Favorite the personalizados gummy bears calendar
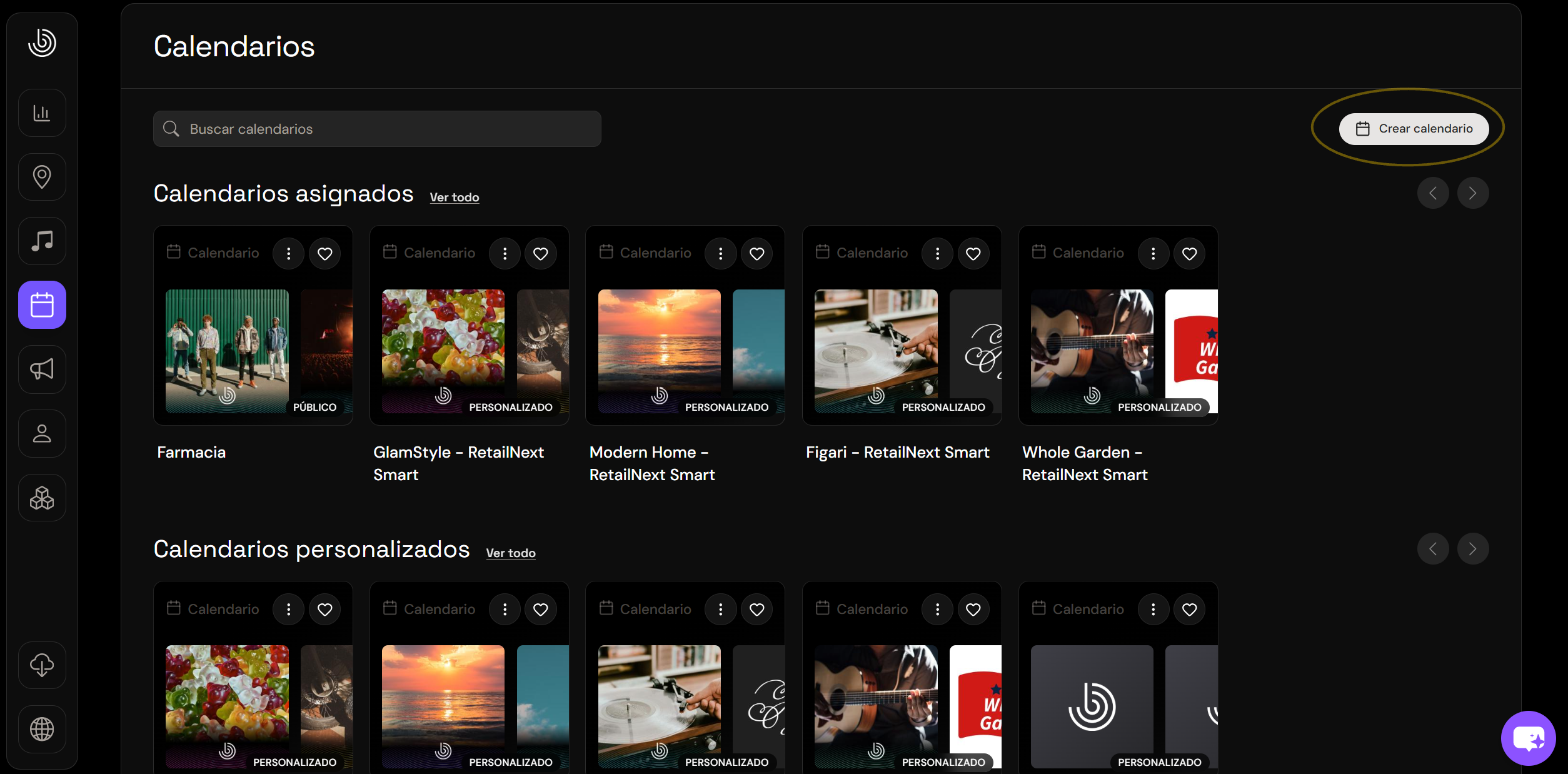Screen dimensions: 1568x774 tap(324, 610)
